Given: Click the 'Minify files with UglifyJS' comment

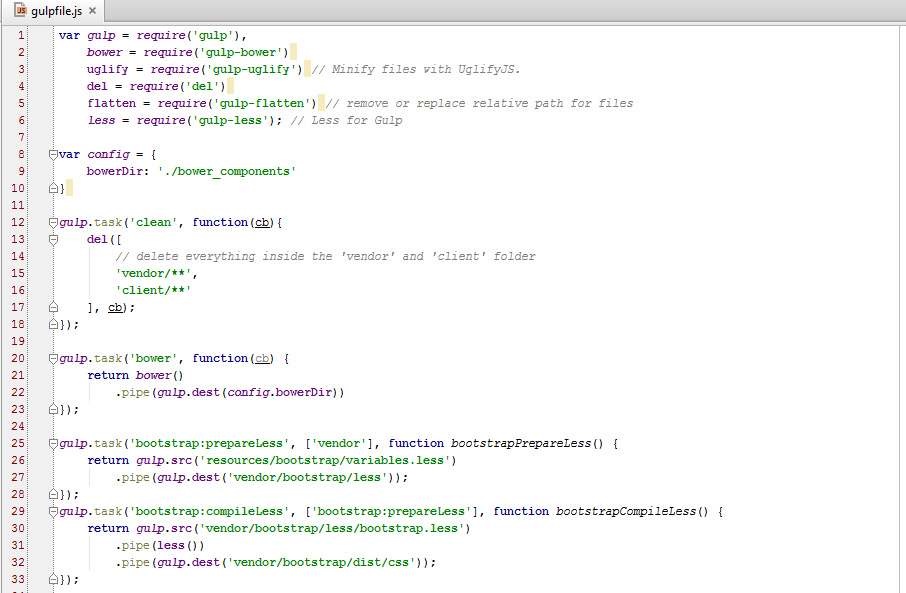Looking at the screenshot, I should click(416, 69).
